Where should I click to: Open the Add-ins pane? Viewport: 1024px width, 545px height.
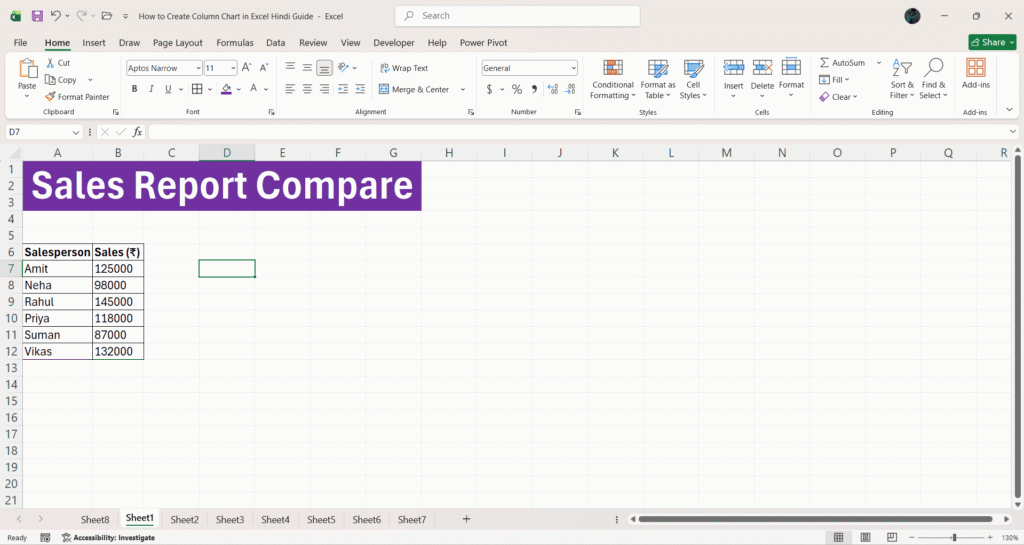pos(976,73)
